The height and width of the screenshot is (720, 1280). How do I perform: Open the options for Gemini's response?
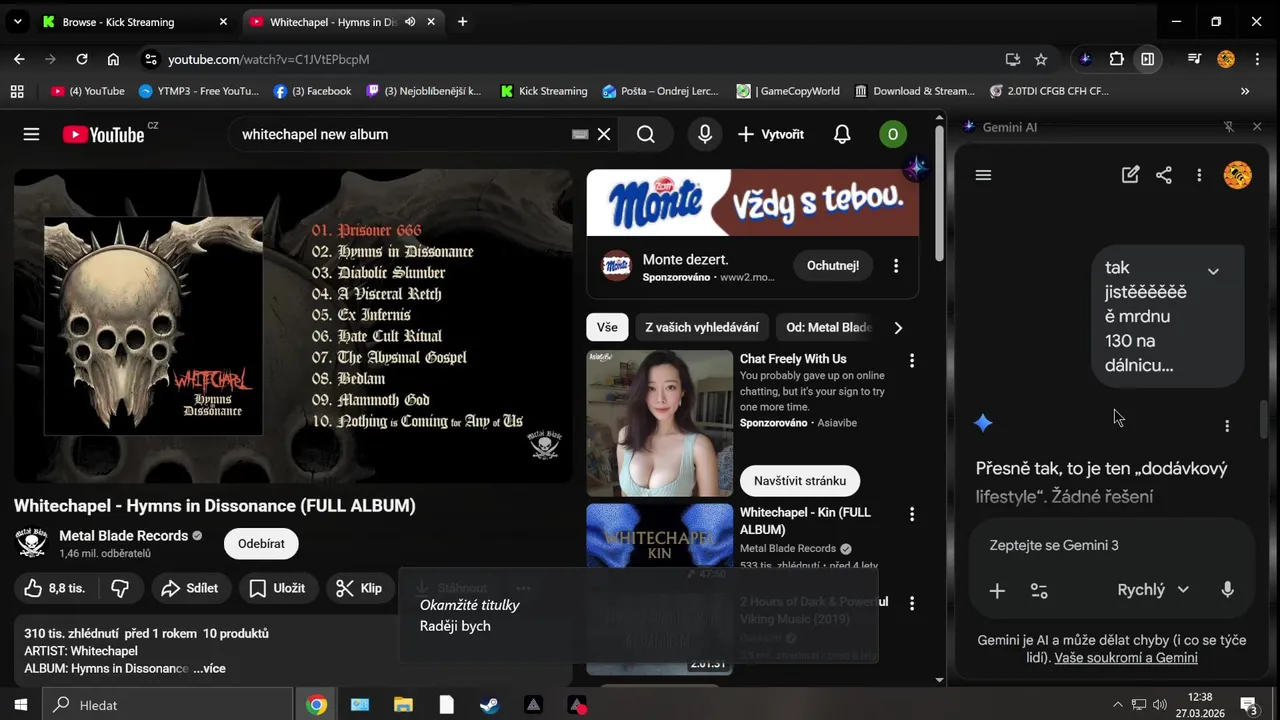1227,426
